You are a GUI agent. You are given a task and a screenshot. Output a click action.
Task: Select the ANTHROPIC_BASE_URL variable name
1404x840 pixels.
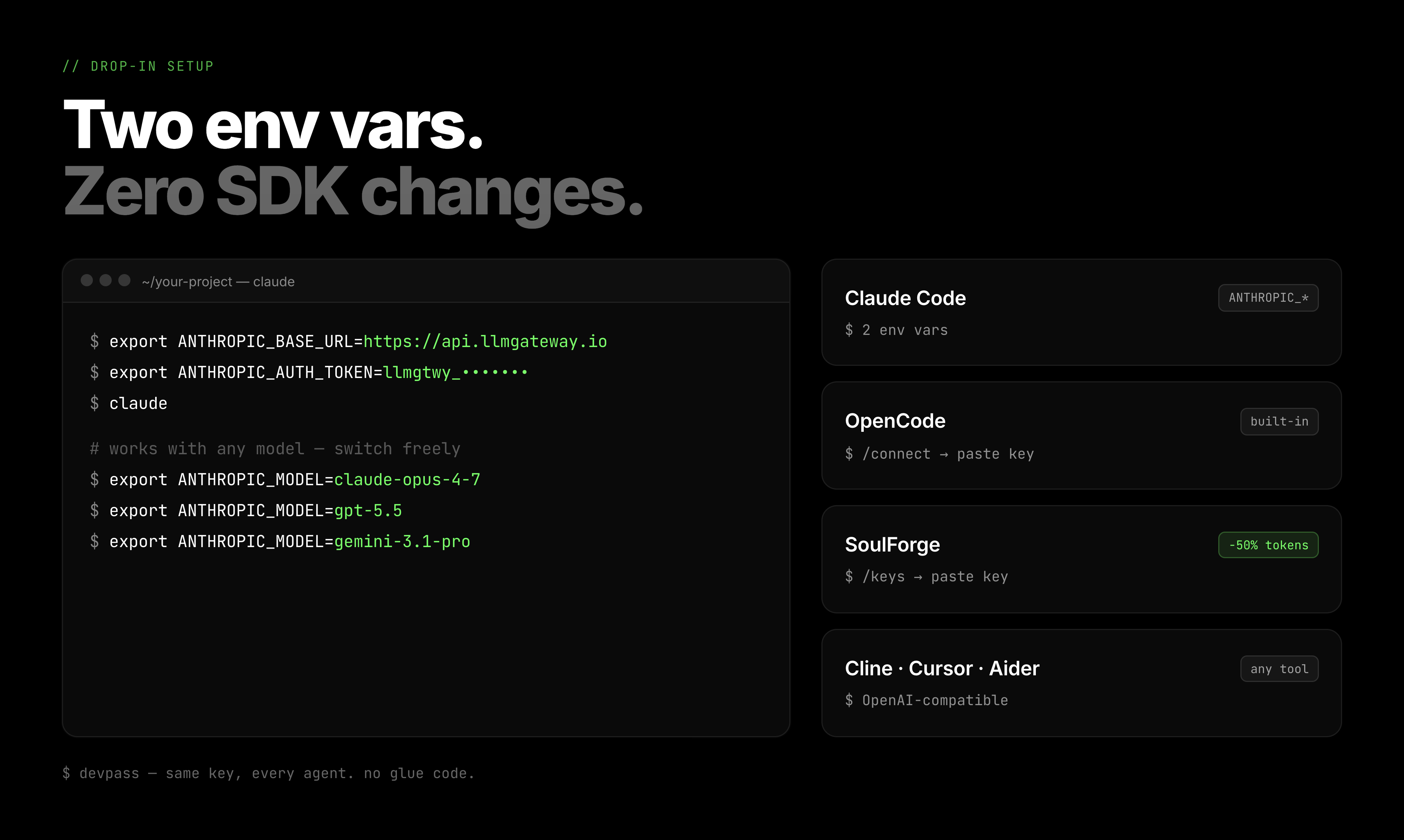tap(266, 341)
